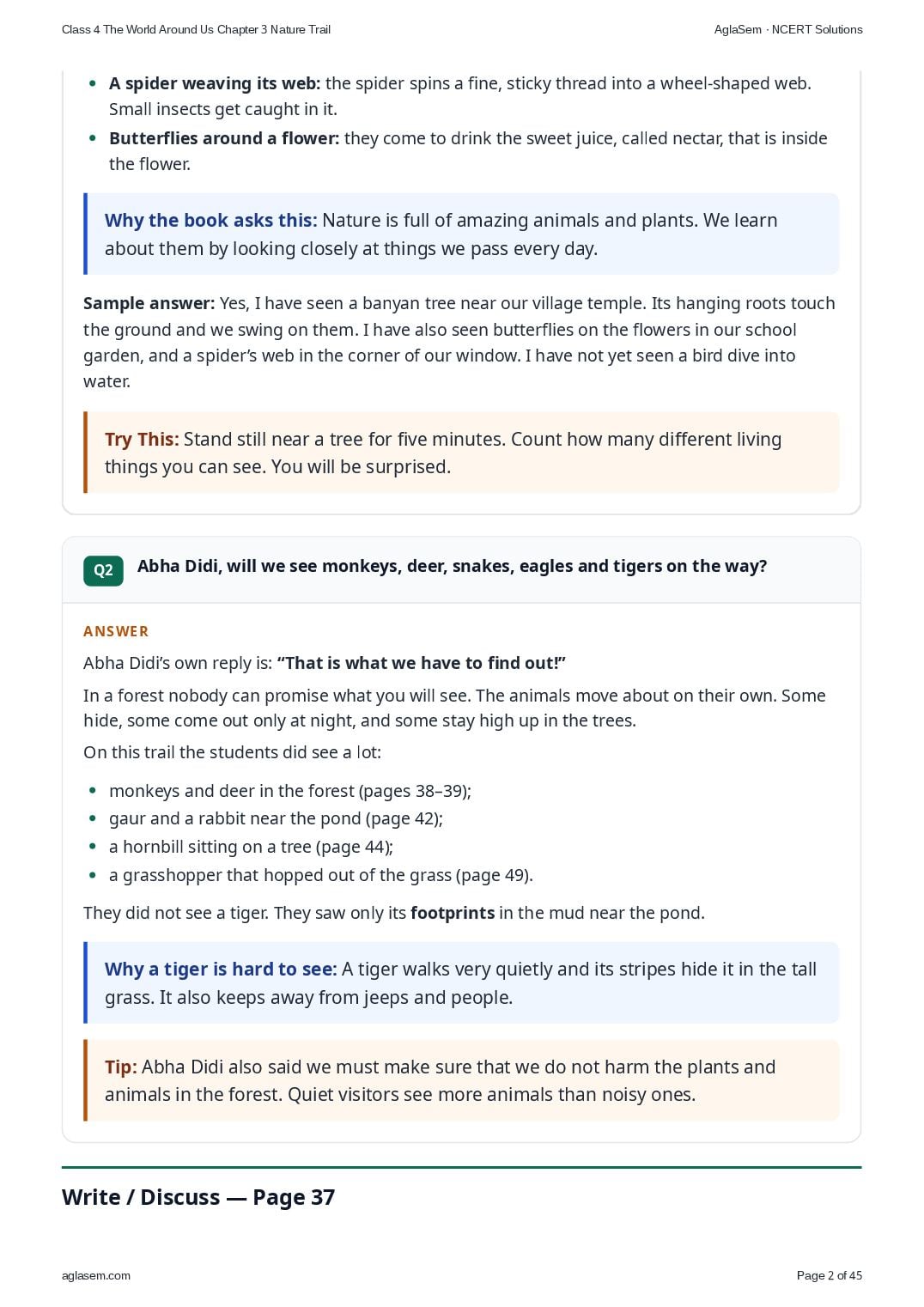Click the 'Why the book asks this' callout
The height and width of the screenshot is (1307, 924).
tap(461, 234)
